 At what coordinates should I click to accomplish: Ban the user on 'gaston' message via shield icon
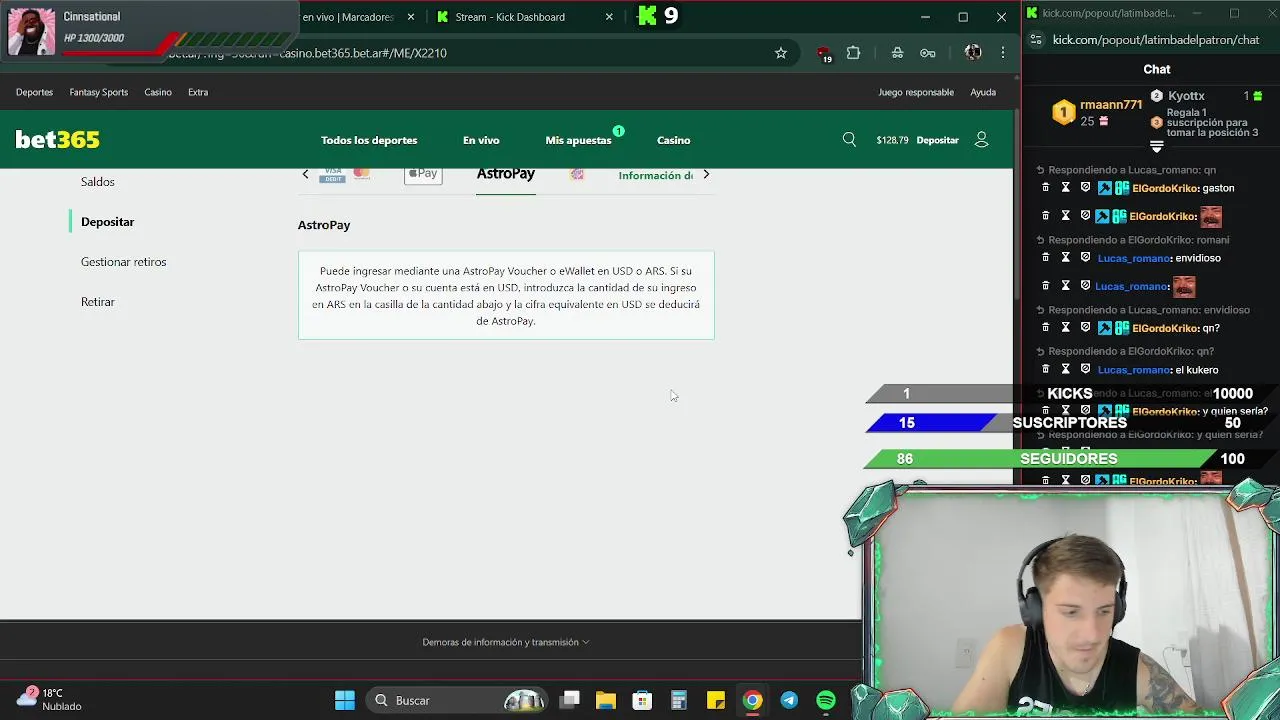1085,188
